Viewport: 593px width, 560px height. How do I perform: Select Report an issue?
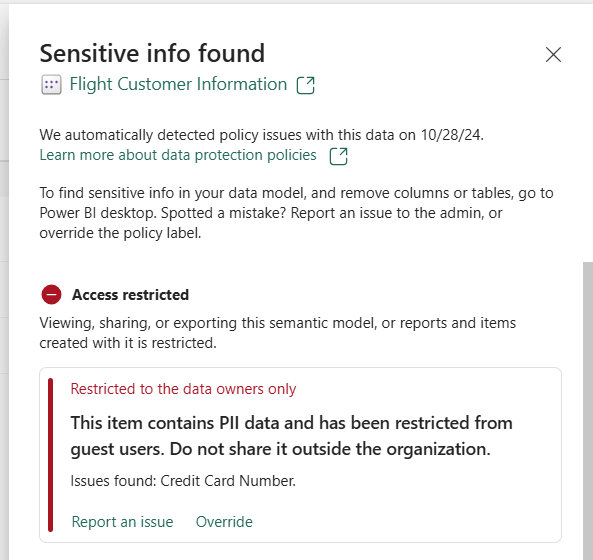click(x=123, y=522)
